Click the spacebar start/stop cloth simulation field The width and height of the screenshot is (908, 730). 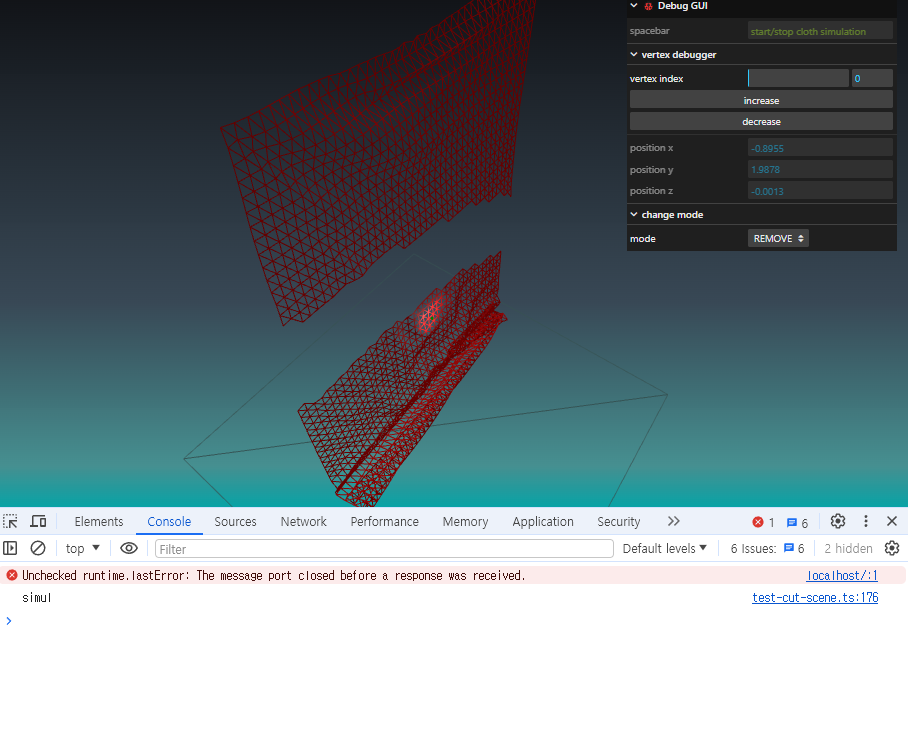[x=820, y=31]
